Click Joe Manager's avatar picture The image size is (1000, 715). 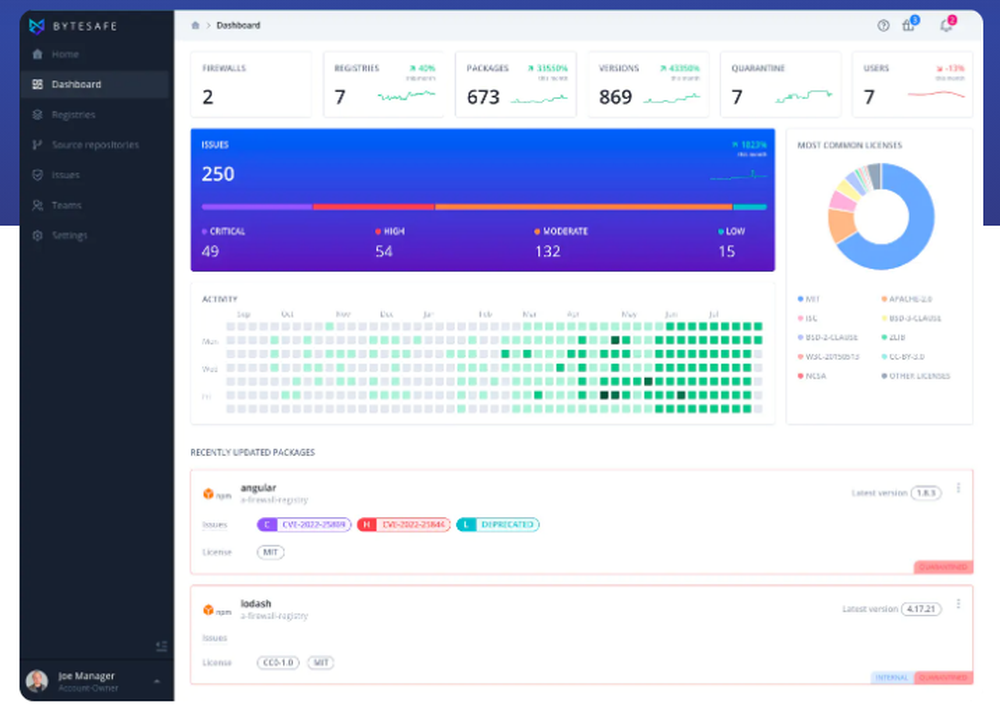[x=37, y=681]
